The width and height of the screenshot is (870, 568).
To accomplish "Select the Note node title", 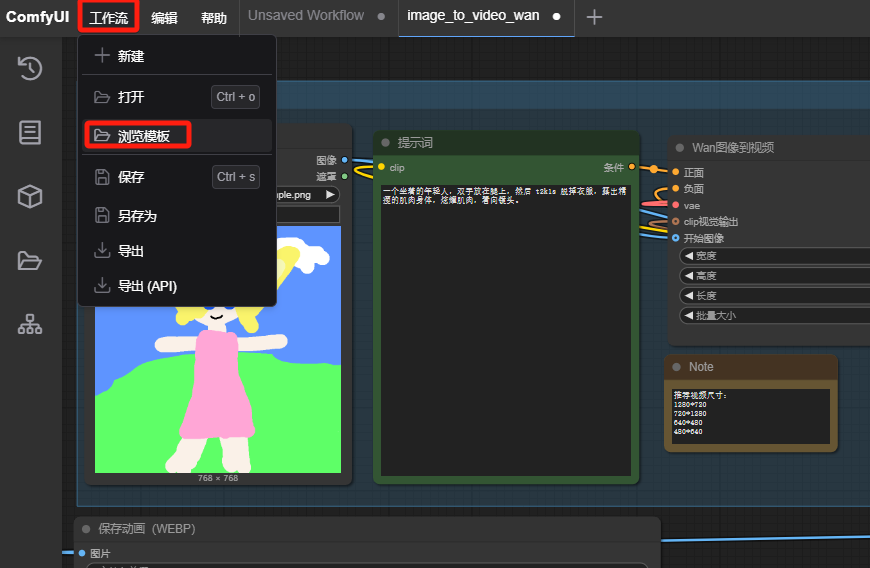I will click(x=701, y=367).
